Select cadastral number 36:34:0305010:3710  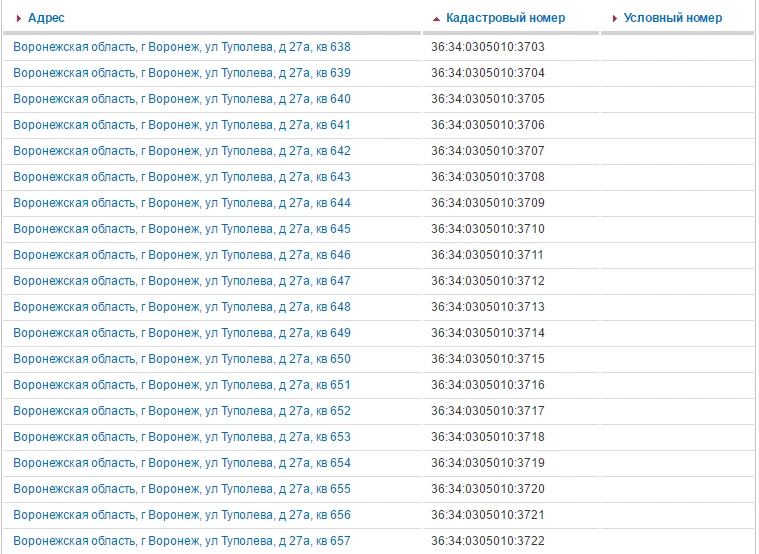[488, 229]
